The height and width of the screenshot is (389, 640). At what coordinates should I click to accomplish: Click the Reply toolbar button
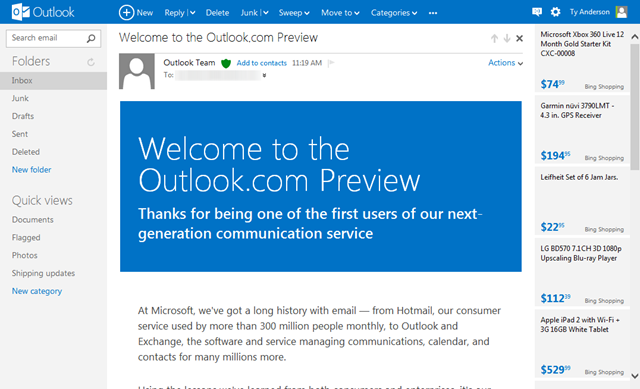coord(174,13)
